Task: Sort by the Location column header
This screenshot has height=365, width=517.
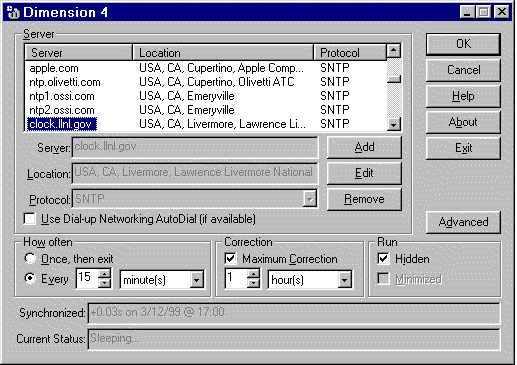Action: [x=223, y=53]
